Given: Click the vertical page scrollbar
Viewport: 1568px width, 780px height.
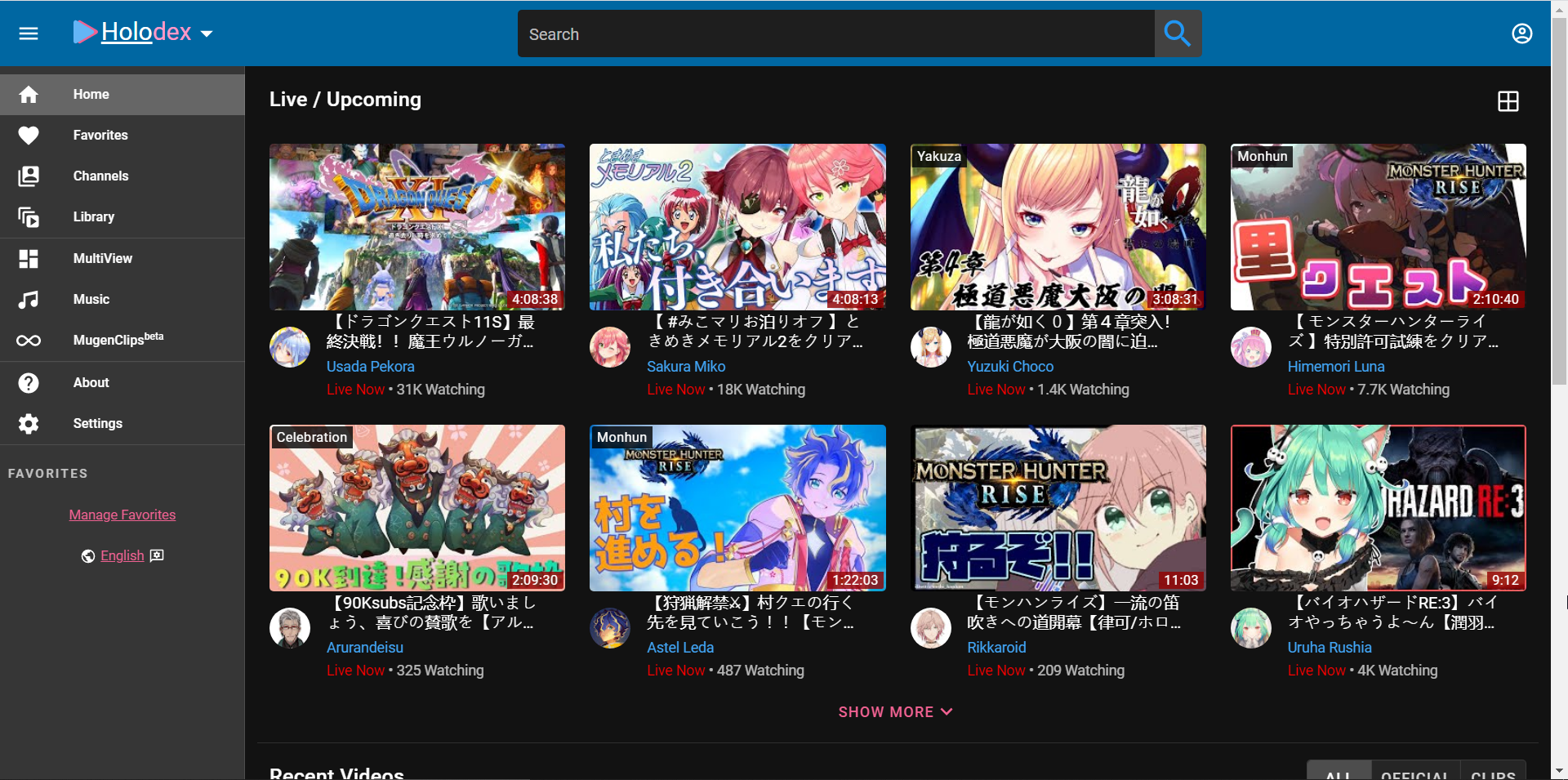Looking at the screenshot, I should tap(1559, 200).
